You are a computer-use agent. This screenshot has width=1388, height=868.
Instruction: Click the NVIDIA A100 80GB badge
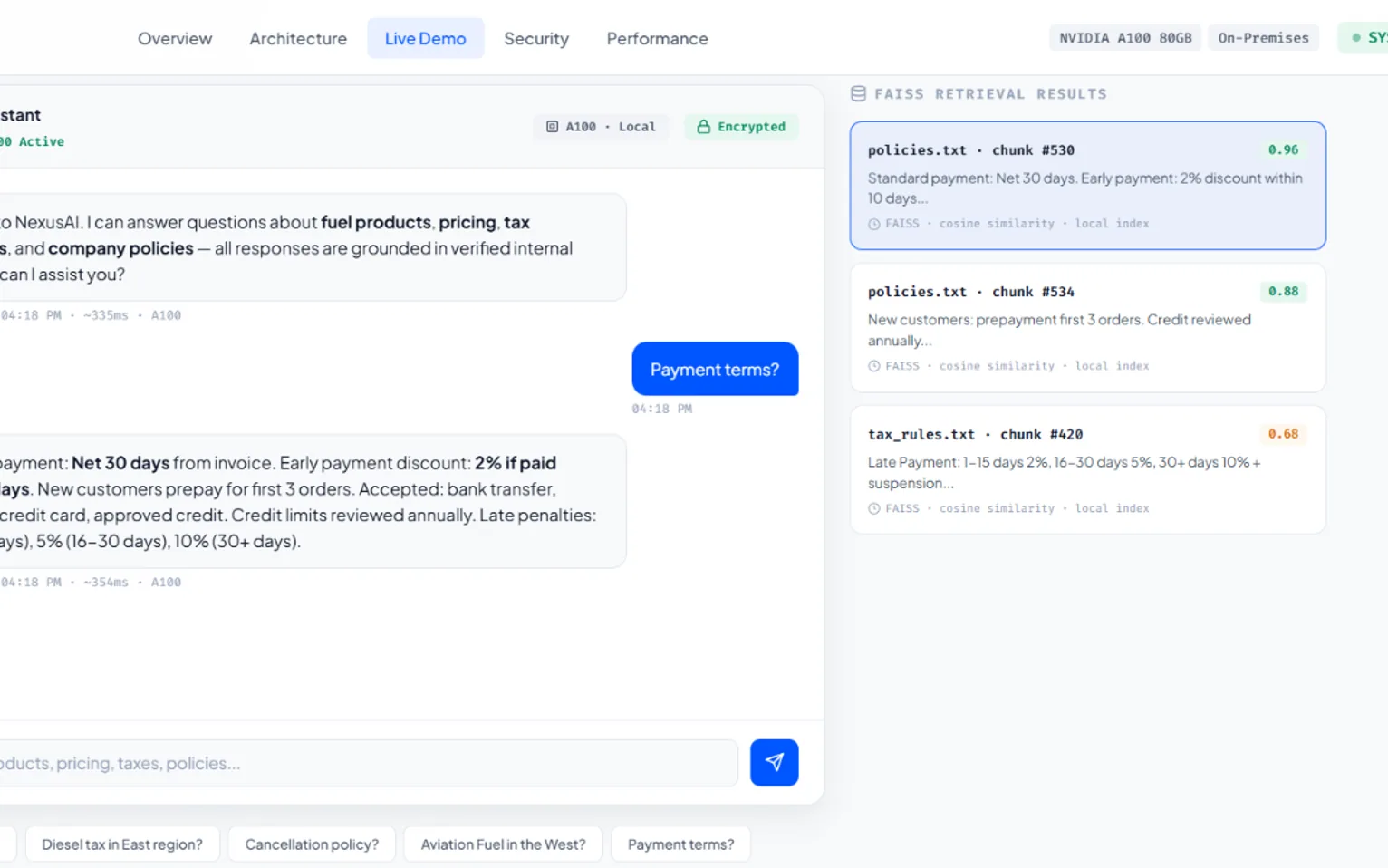click(1125, 38)
